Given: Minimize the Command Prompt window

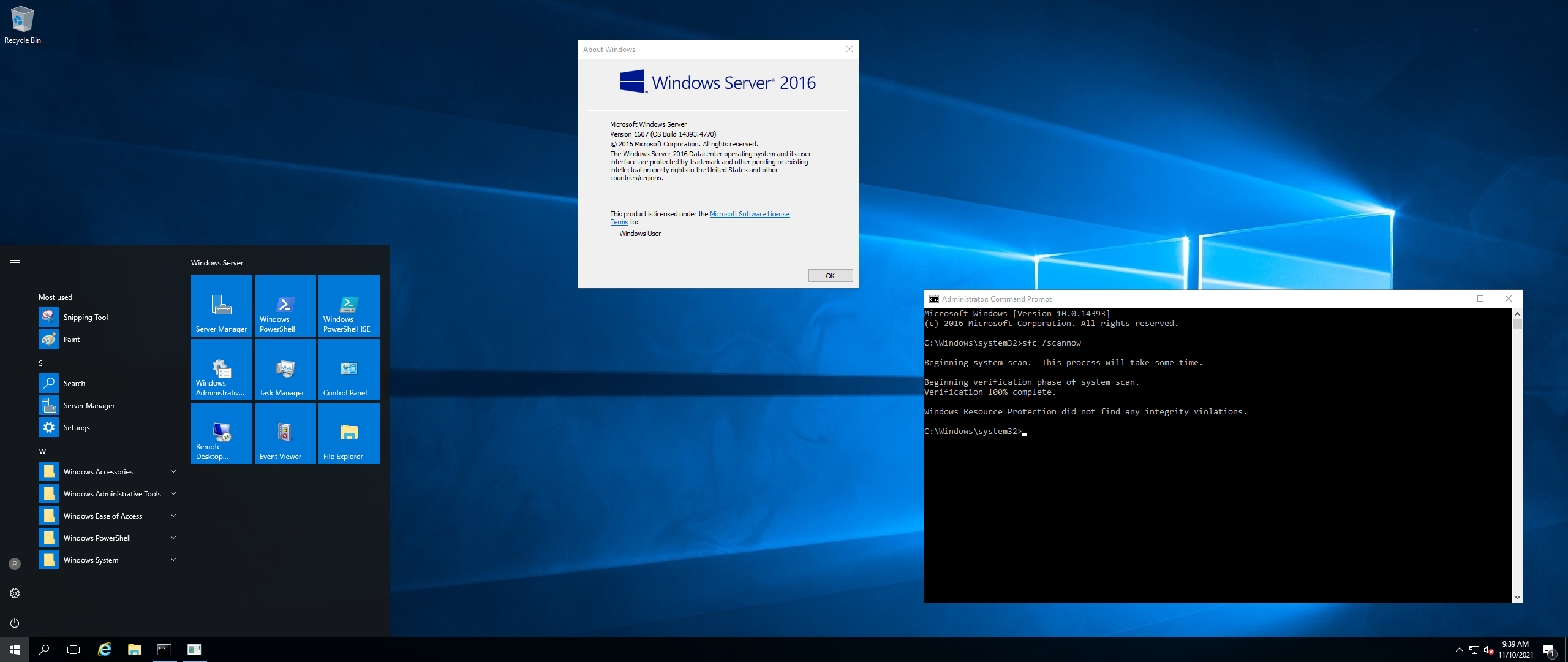Looking at the screenshot, I should 1452,299.
